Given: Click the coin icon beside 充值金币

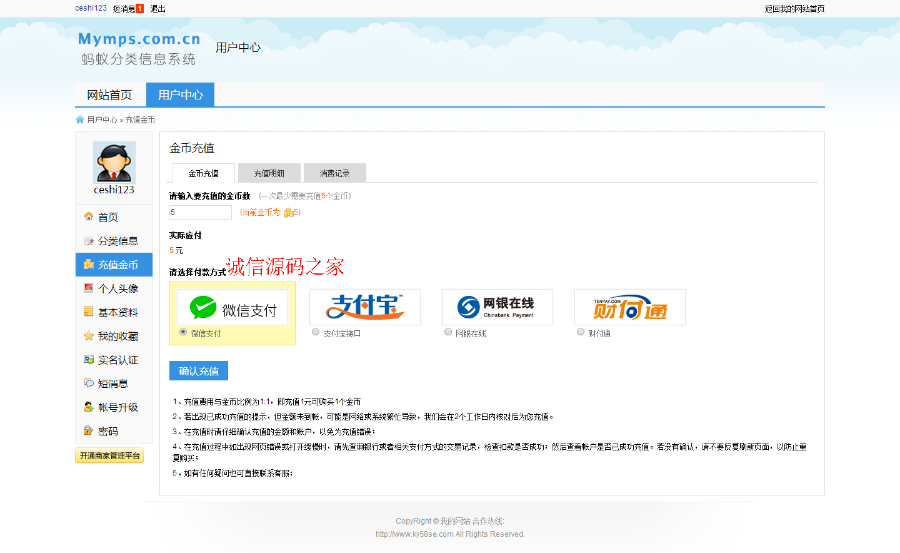Looking at the screenshot, I should [88, 264].
